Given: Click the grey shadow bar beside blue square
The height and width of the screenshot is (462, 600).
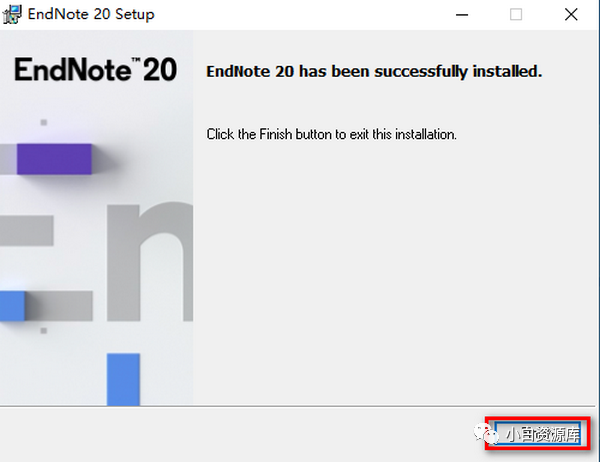Looking at the screenshot, I should [59, 305].
